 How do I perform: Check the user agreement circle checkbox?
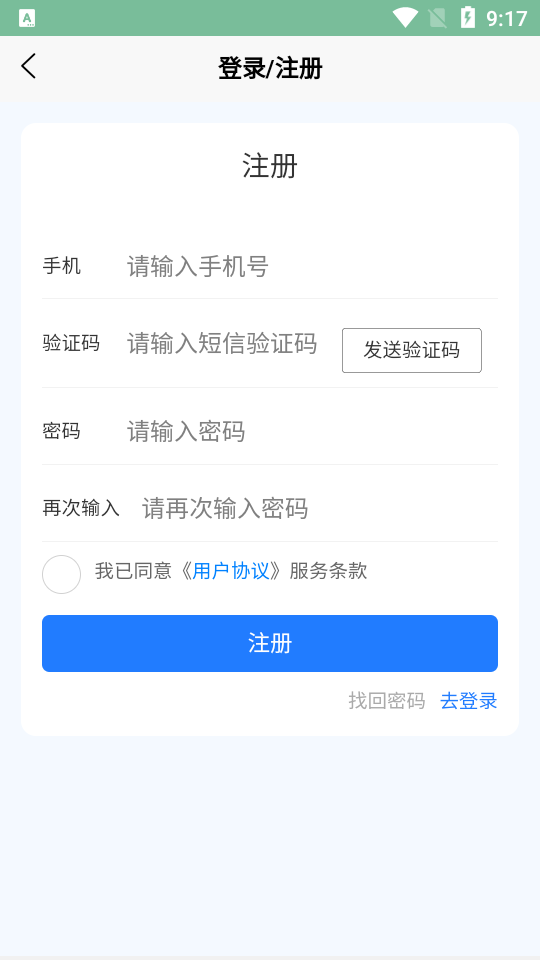tap(61, 574)
